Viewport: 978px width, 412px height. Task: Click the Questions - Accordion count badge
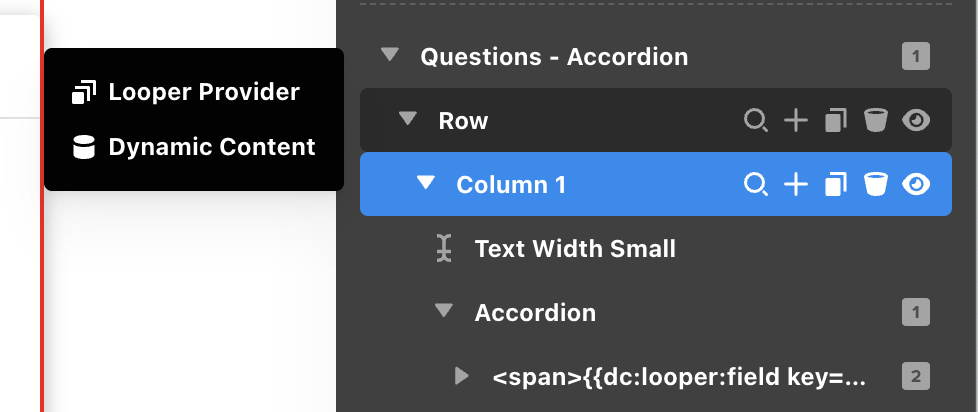(x=916, y=56)
